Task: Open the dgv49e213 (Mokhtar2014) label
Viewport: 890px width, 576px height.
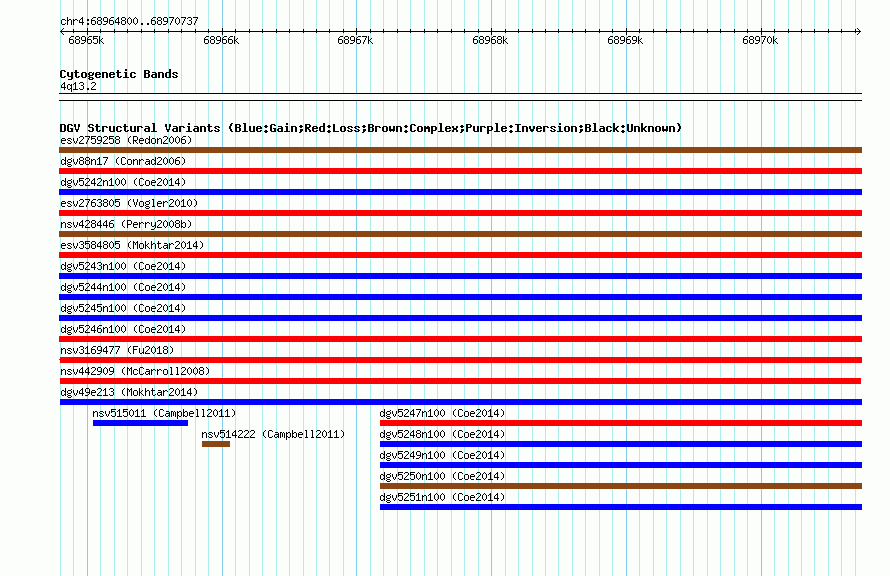Action: pos(129,392)
